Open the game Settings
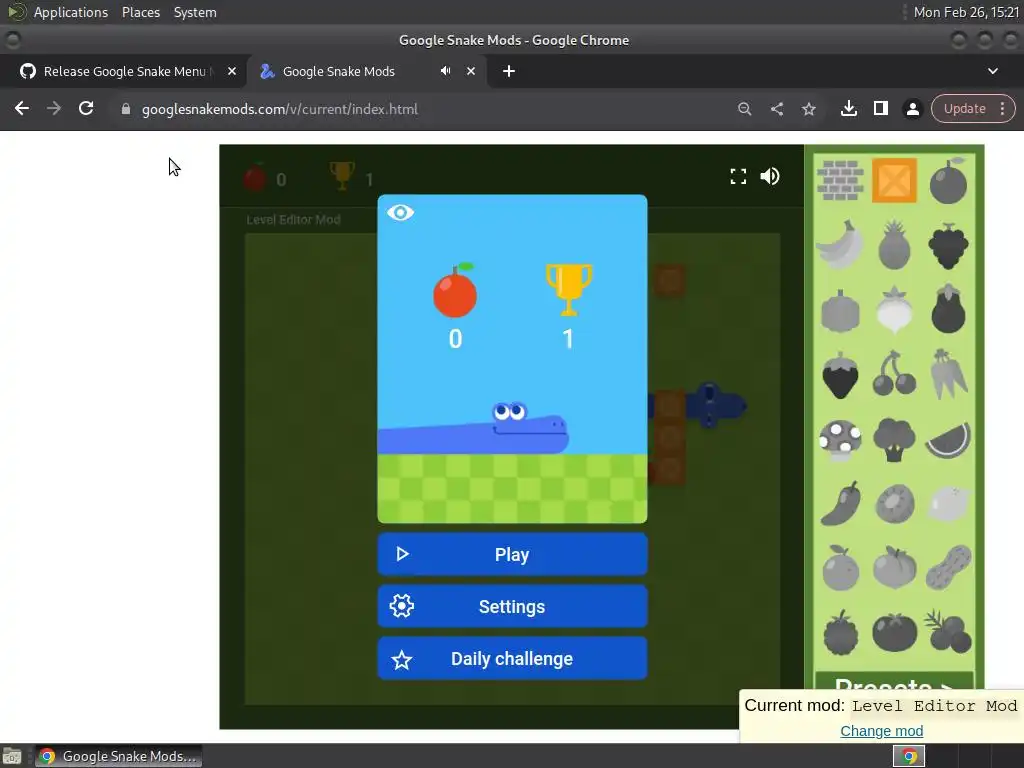1024x768 pixels. pyautogui.click(x=512, y=607)
